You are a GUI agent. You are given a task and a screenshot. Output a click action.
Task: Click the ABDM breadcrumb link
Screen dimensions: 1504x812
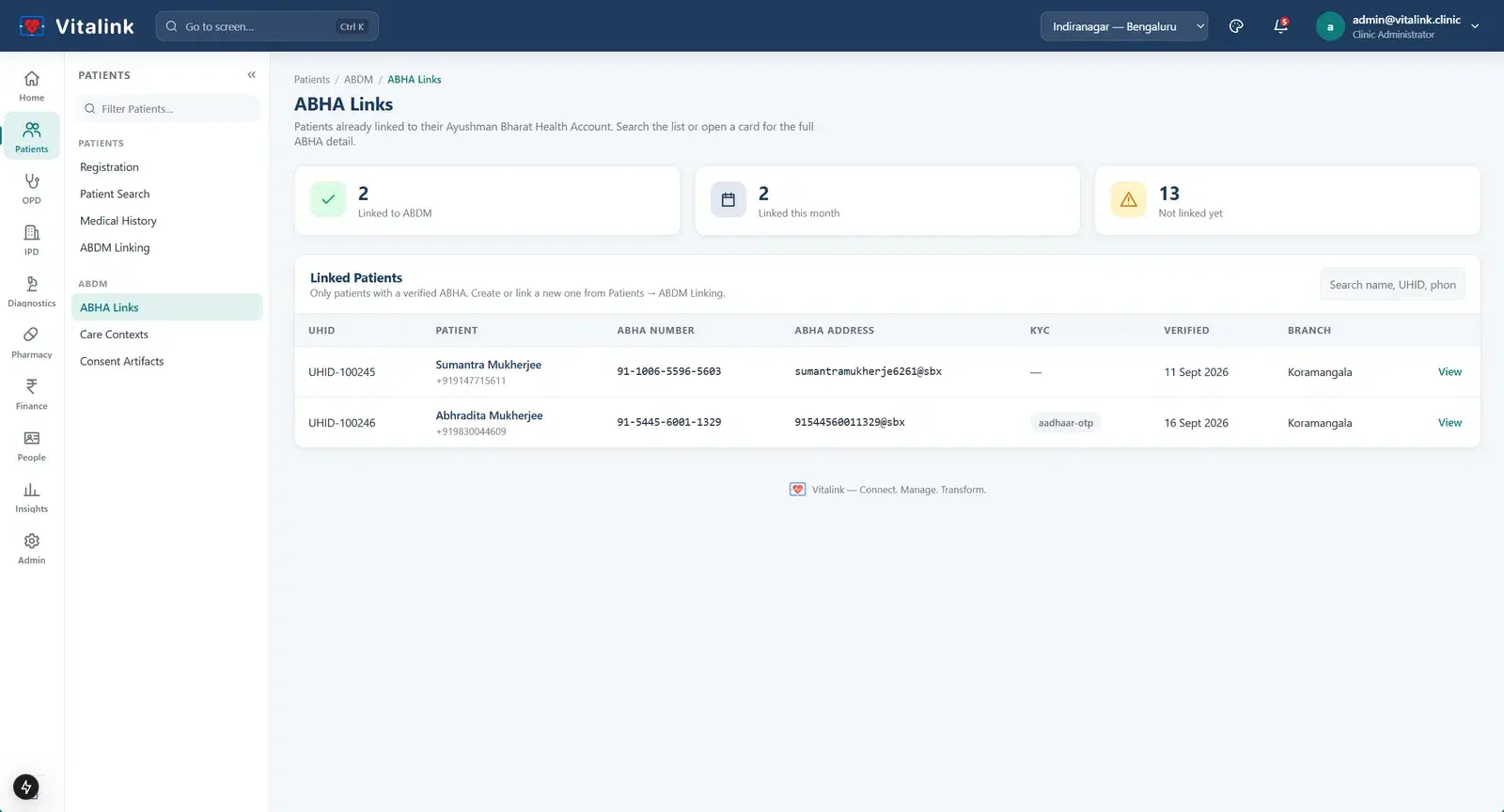[358, 80]
